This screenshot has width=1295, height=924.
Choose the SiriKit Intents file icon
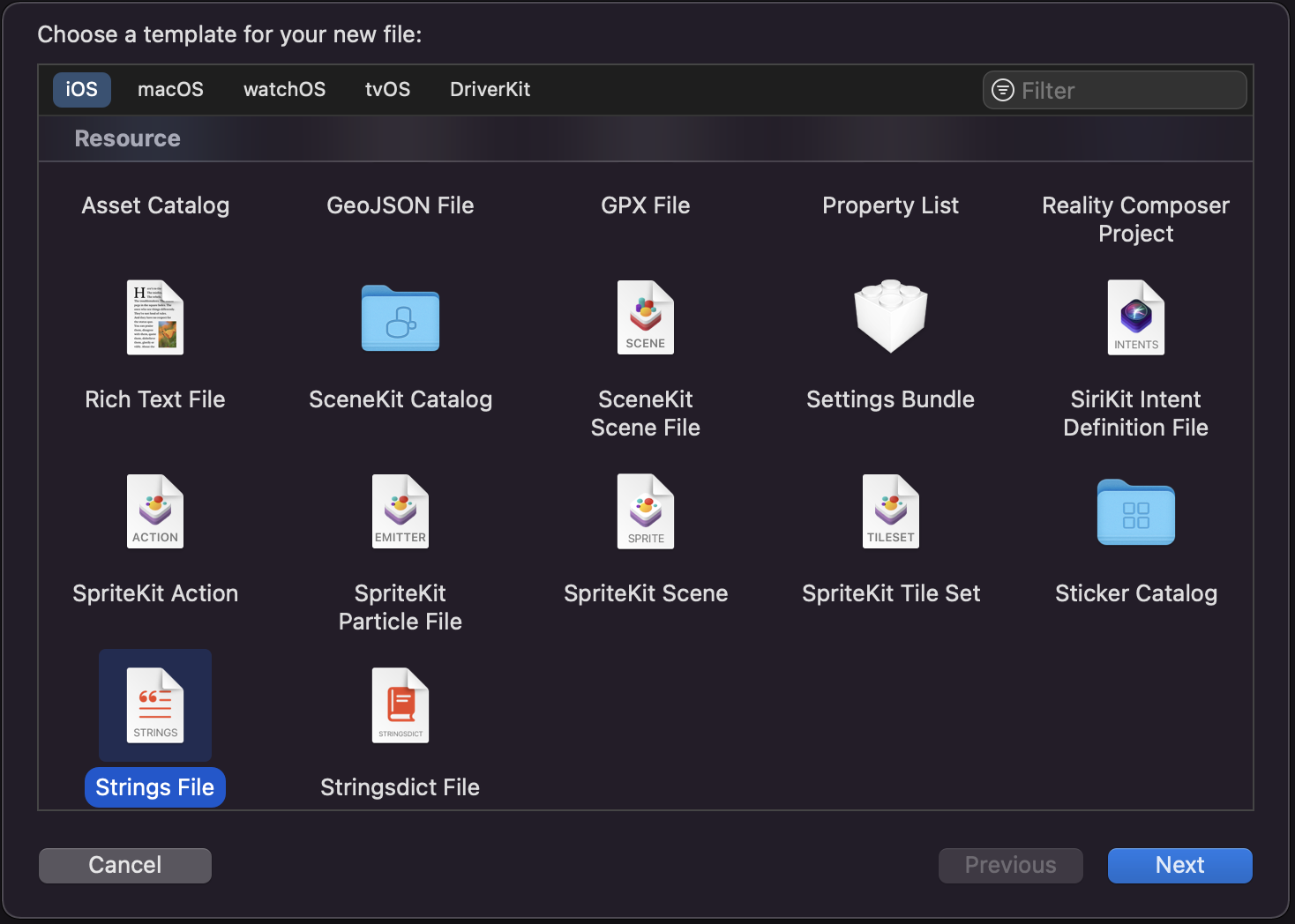coord(1136,317)
